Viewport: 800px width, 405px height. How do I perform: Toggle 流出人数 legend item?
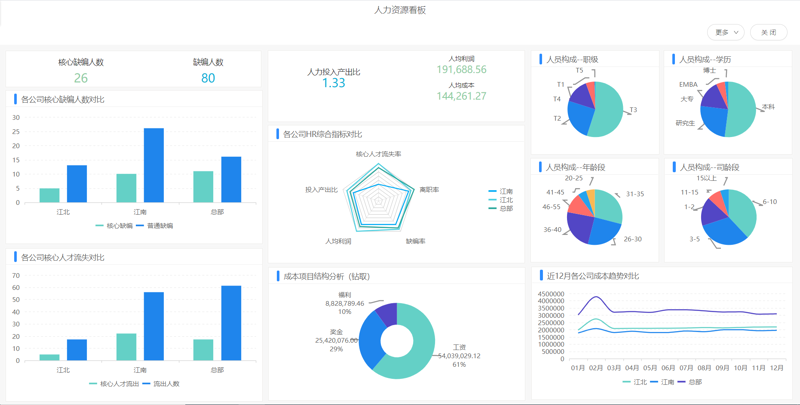click(x=161, y=384)
